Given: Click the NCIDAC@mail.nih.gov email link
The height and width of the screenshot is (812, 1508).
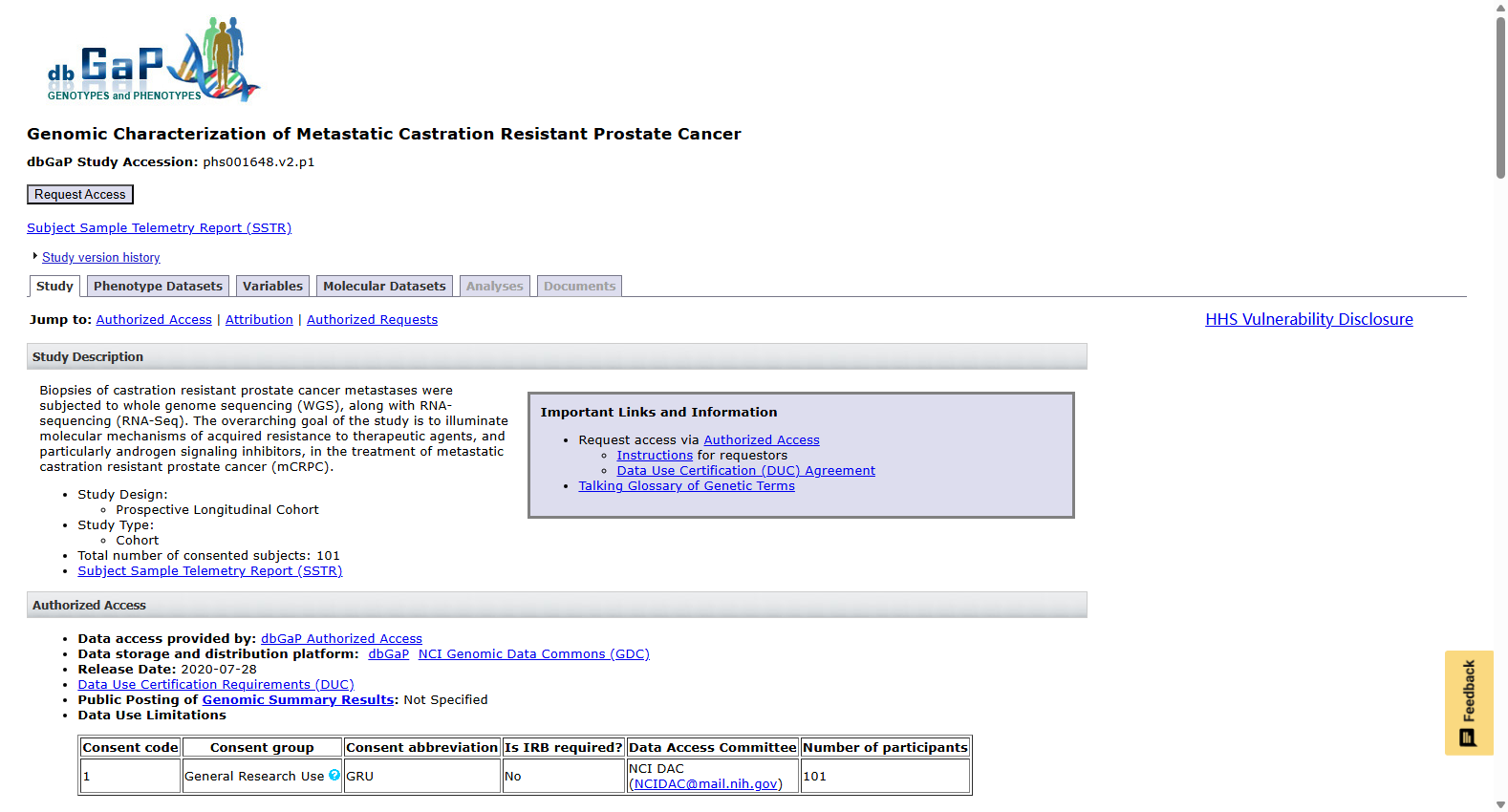Looking at the screenshot, I should click(705, 783).
